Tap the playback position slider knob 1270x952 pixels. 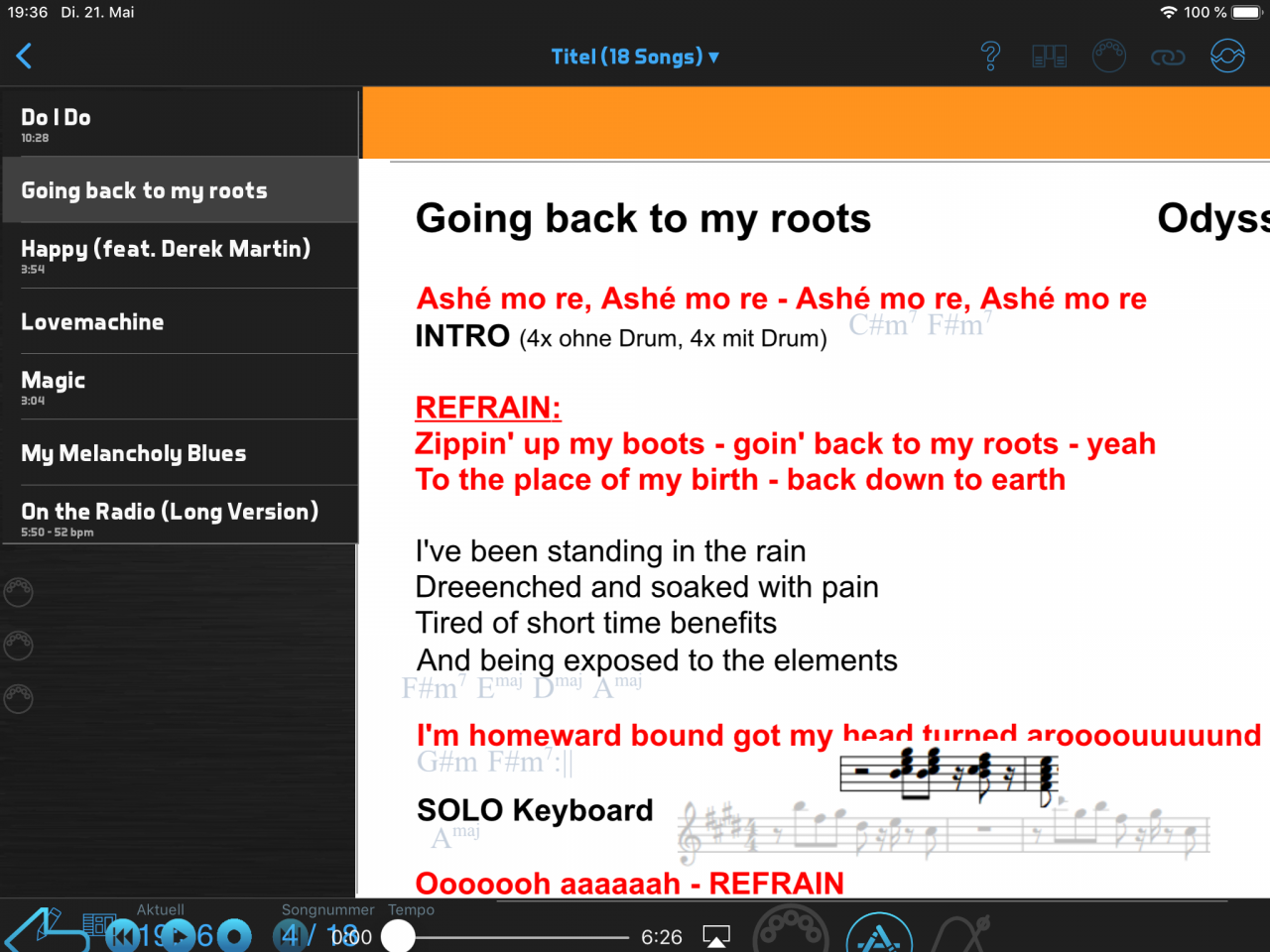[398, 936]
